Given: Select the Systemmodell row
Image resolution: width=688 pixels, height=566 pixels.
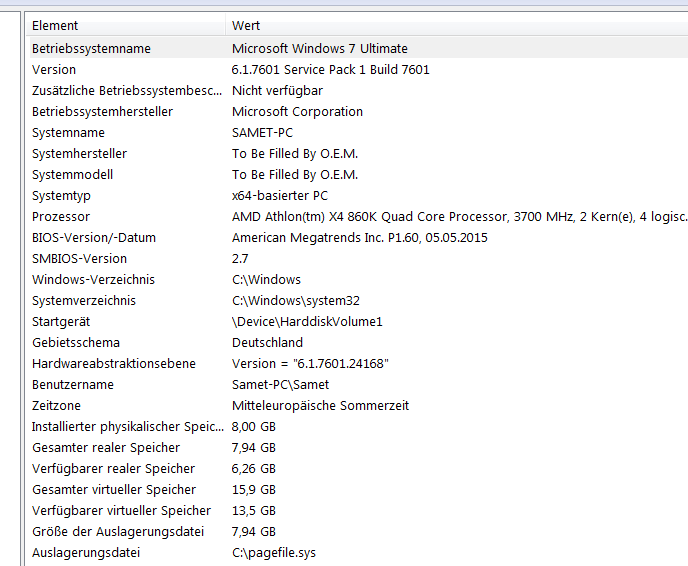Looking at the screenshot, I should pyautogui.click(x=359, y=175).
